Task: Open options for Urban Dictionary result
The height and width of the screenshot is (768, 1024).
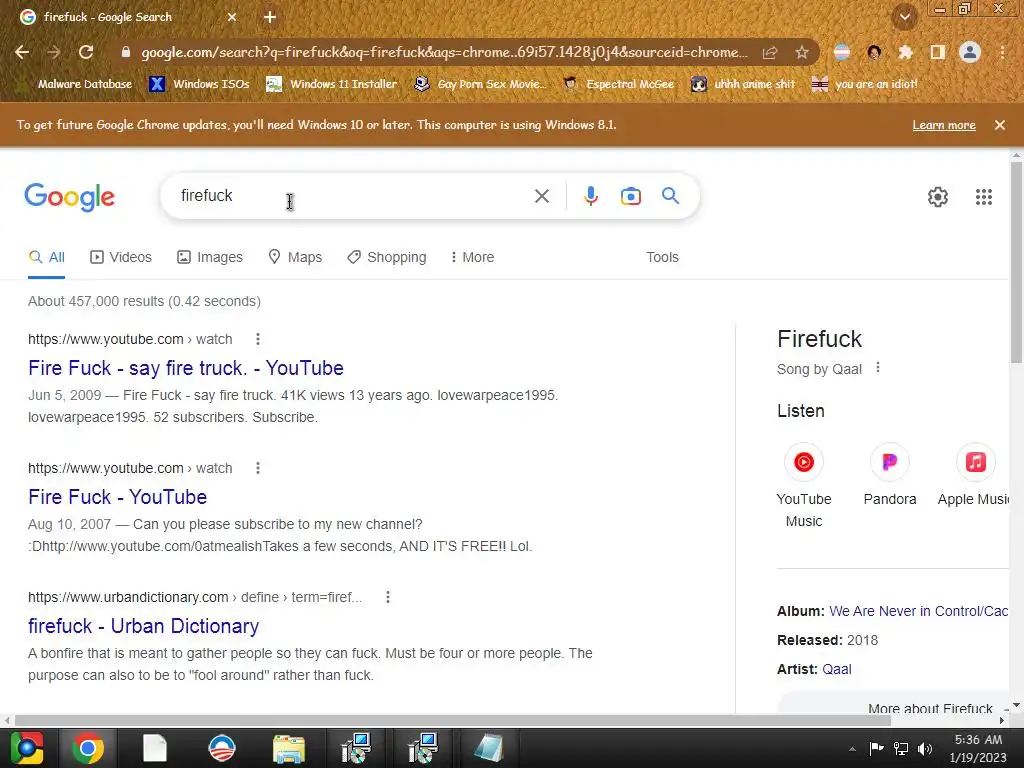Action: pyautogui.click(x=388, y=597)
